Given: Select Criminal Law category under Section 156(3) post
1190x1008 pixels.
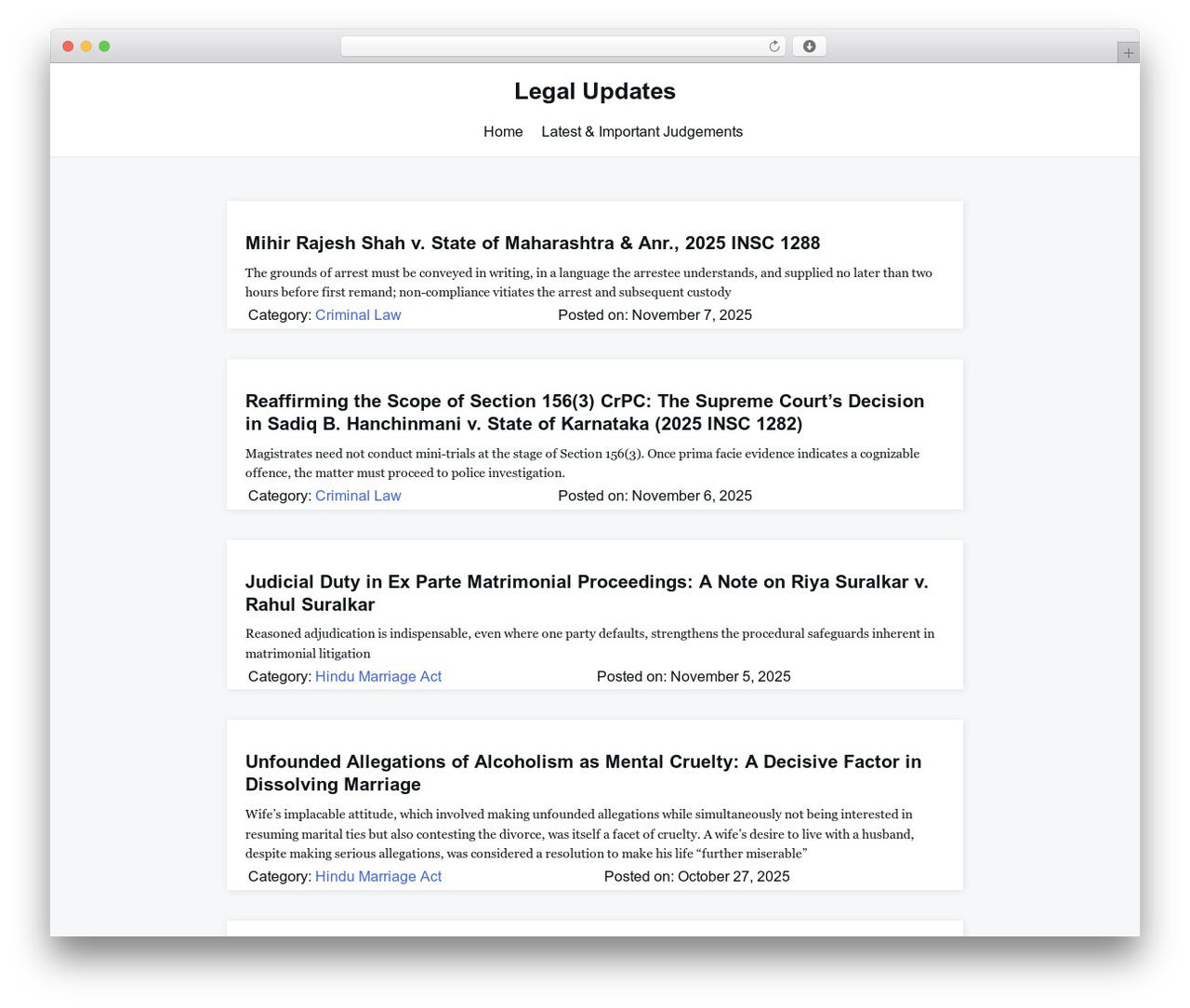Looking at the screenshot, I should (358, 496).
